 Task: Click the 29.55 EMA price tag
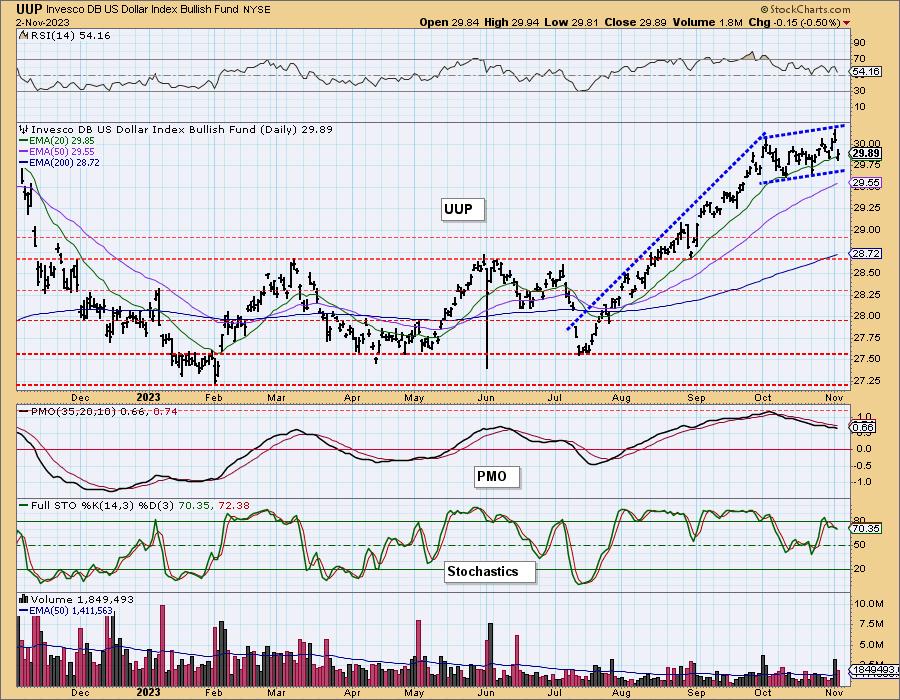pyautogui.click(x=867, y=183)
